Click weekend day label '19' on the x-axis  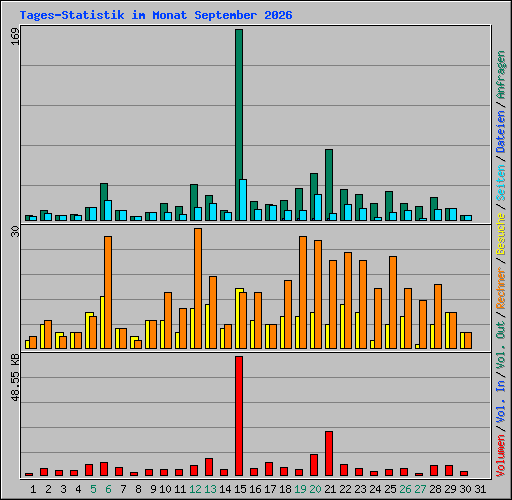(x=300, y=489)
